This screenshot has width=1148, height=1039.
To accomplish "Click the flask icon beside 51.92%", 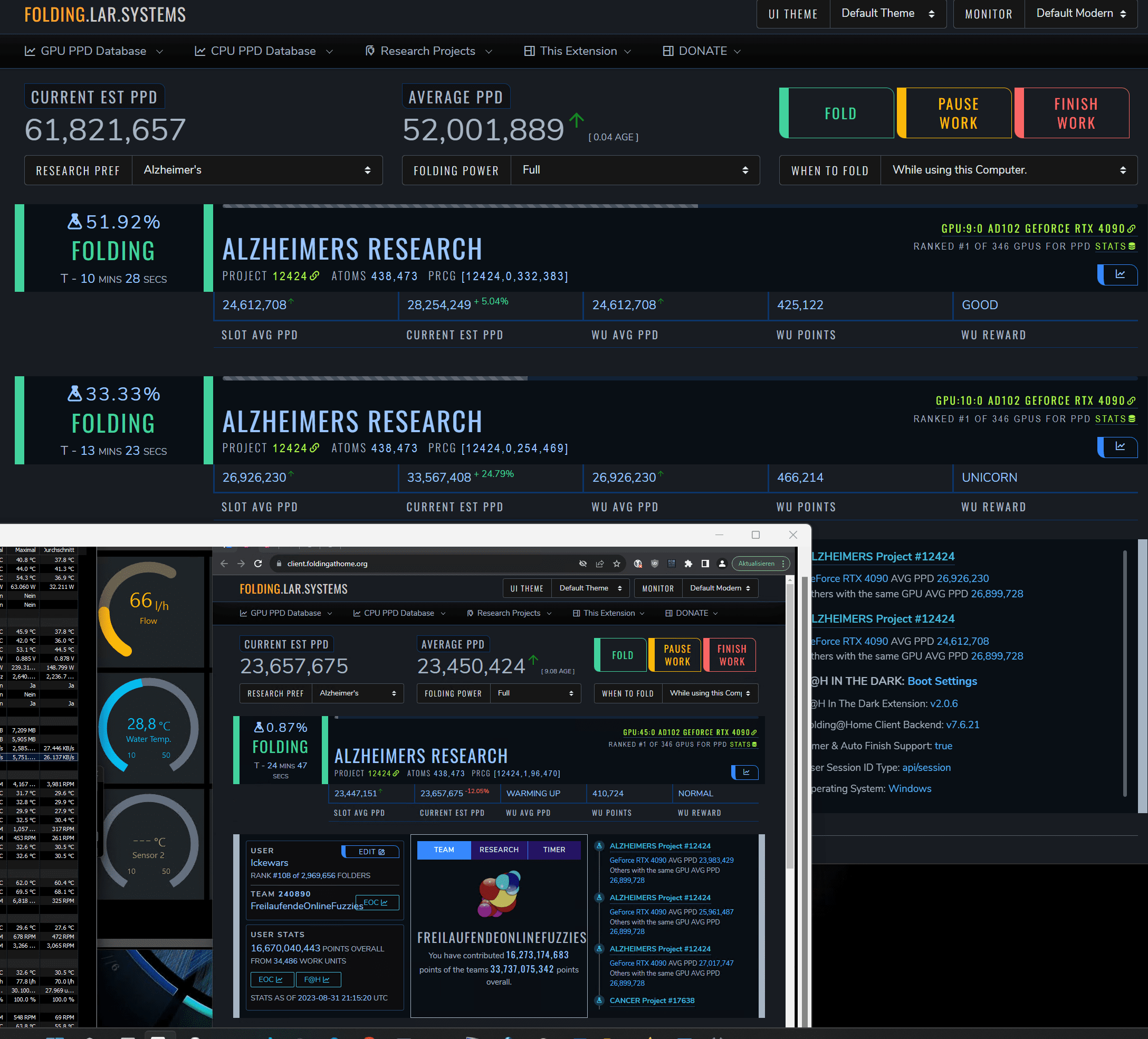I will tap(74, 221).
